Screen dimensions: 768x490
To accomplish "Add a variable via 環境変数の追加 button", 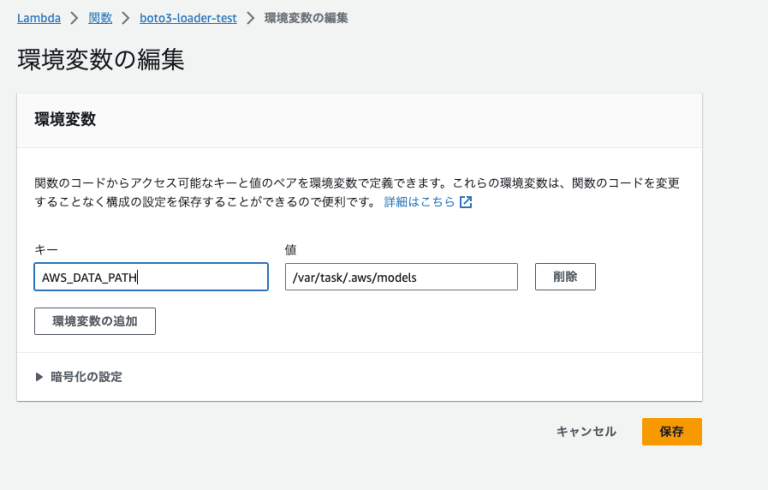I will [x=95, y=321].
